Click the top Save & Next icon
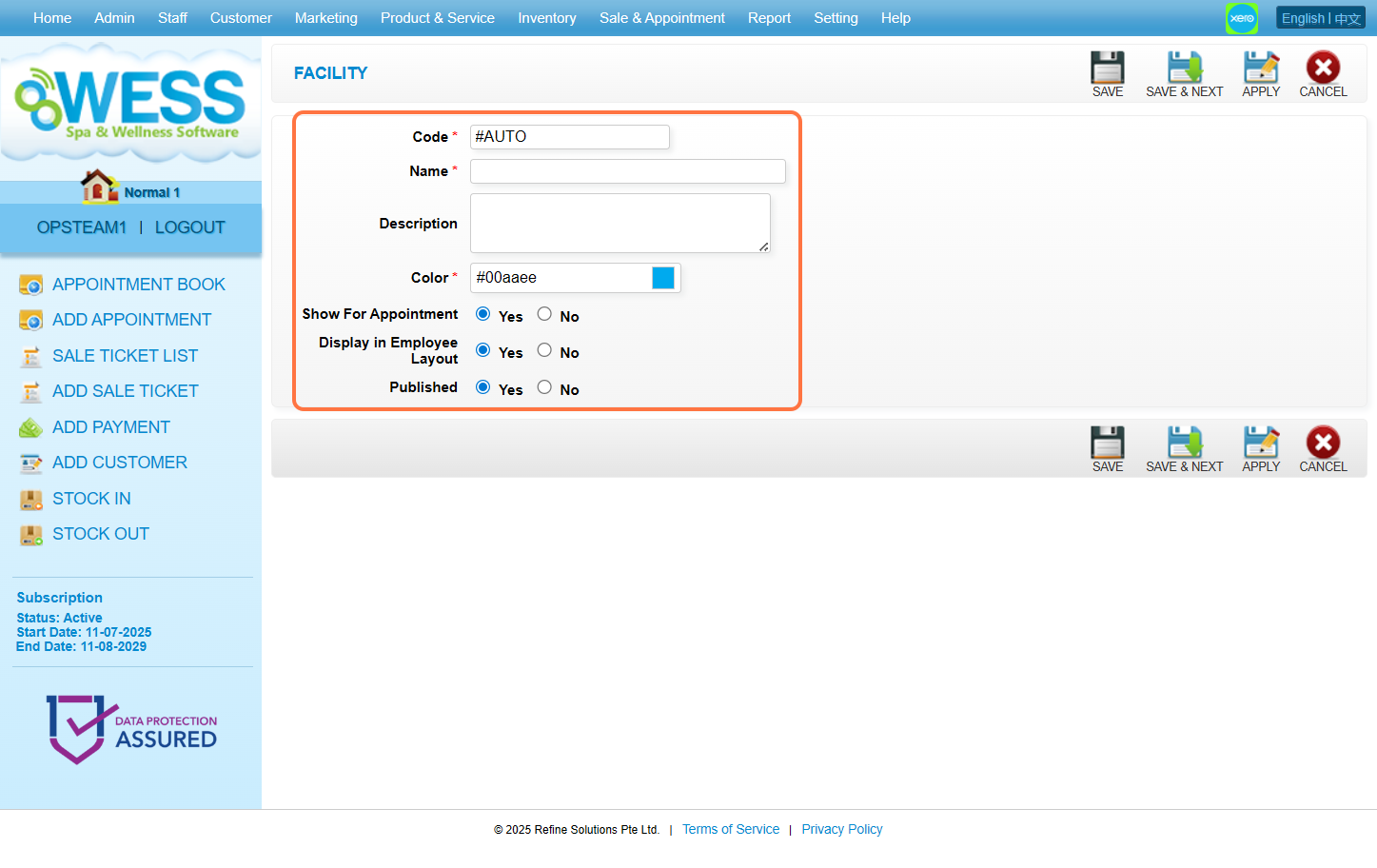This screenshot has height=868, width=1377. coord(1184,68)
